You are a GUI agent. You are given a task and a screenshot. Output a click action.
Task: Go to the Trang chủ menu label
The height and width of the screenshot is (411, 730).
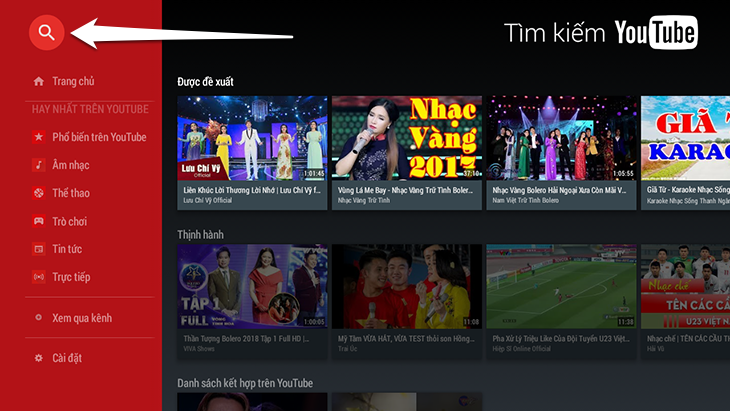pyautogui.click(x=73, y=81)
